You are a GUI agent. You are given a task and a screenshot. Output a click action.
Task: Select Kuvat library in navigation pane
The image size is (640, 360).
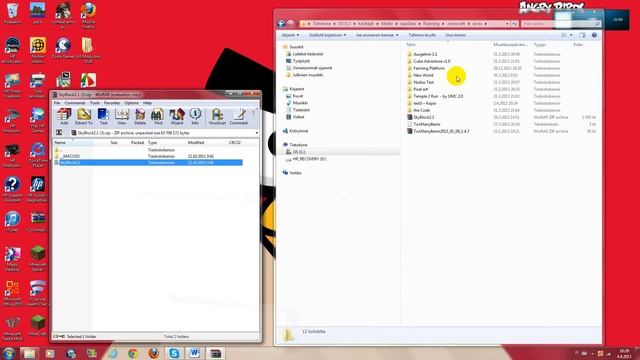[x=298, y=96]
